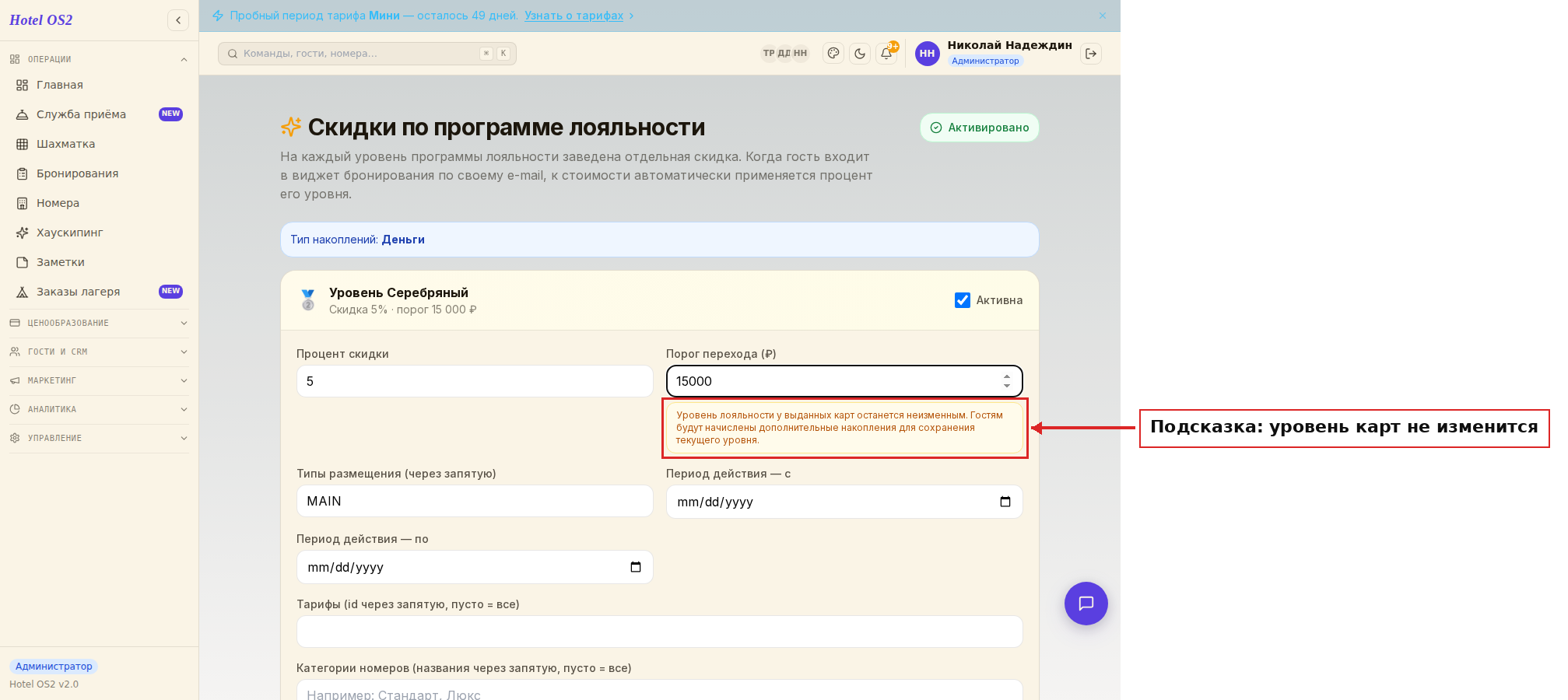This screenshot has width=1568, height=700.
Task: Focus the command search field
Action: 367,54
